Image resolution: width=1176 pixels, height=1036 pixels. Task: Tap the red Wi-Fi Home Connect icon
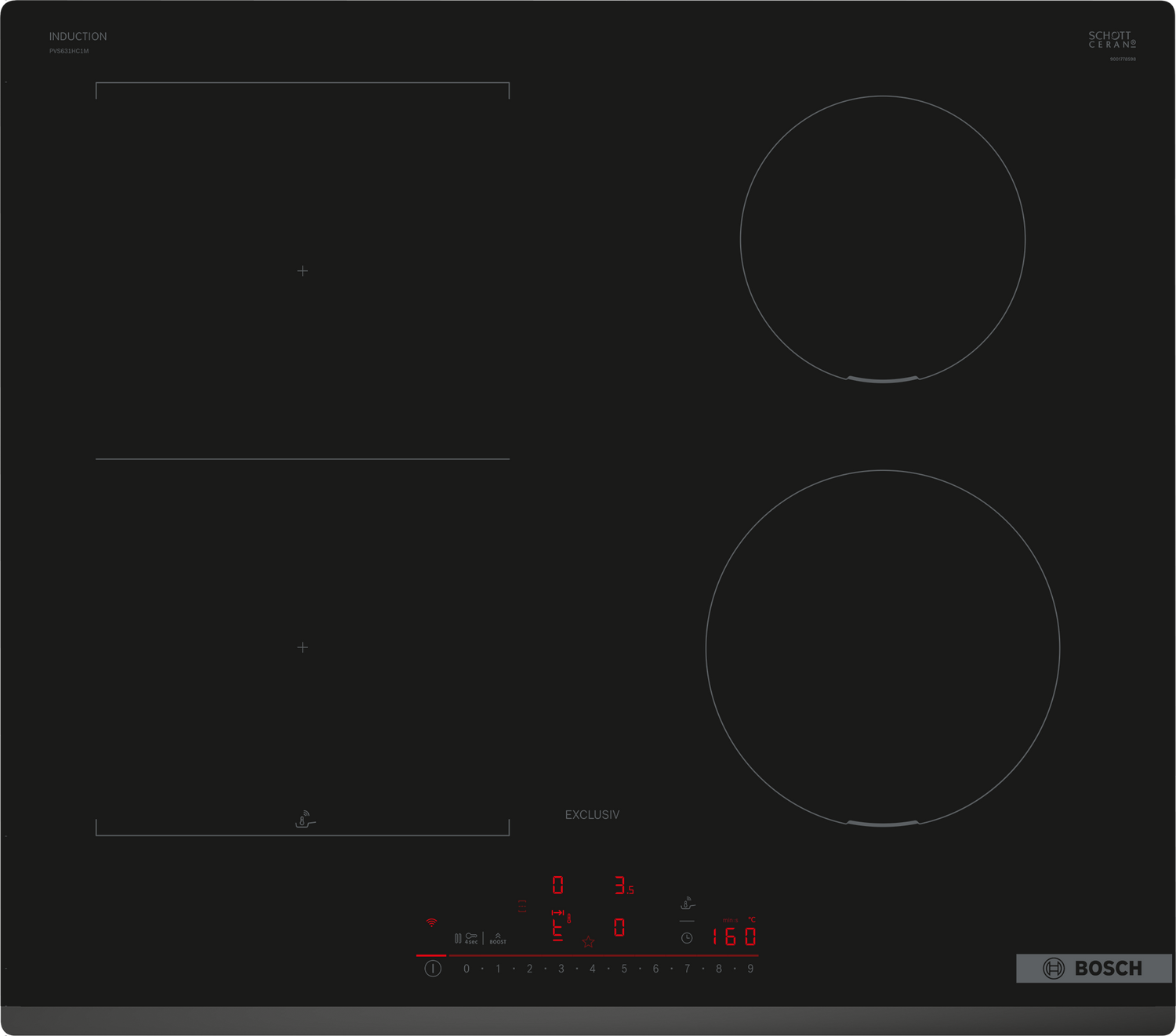[x=431, y=922]
